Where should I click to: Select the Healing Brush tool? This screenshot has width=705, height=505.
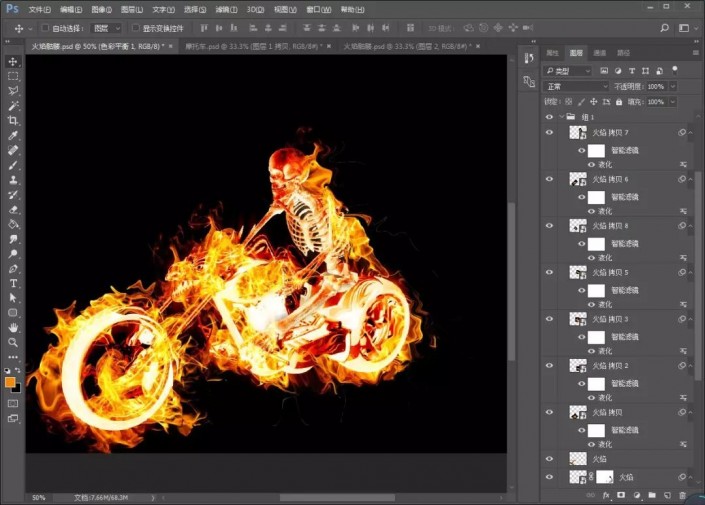(13, 150)
